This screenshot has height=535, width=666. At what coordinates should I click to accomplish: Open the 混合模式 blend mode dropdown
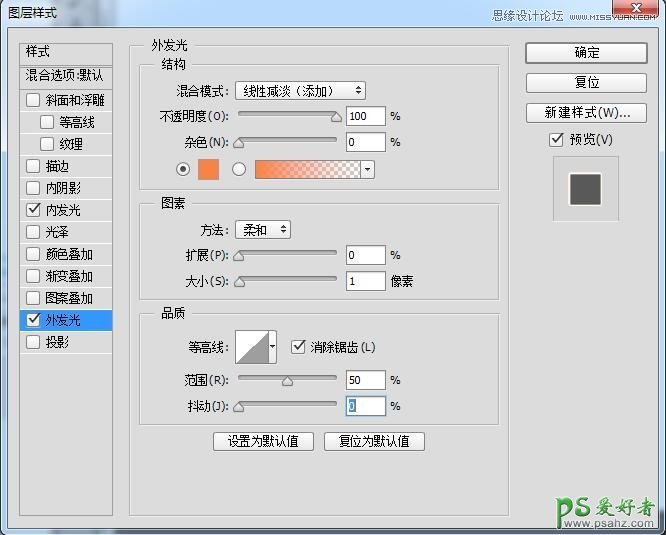tap(300, 91)
